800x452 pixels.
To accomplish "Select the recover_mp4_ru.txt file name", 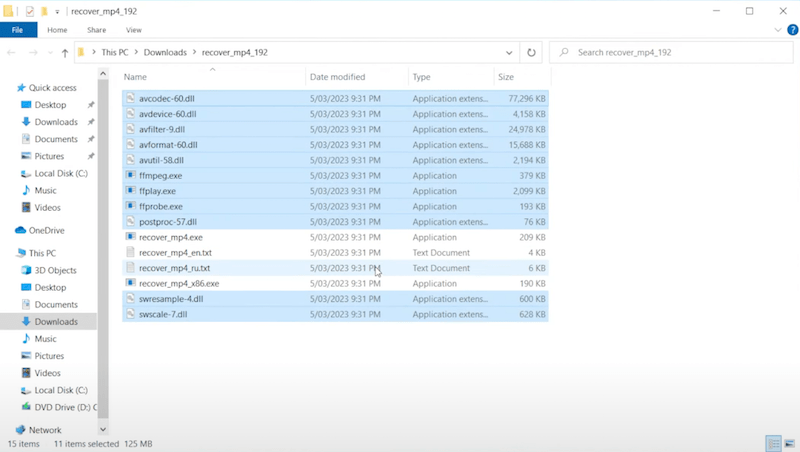I will (x=174, y=268).
